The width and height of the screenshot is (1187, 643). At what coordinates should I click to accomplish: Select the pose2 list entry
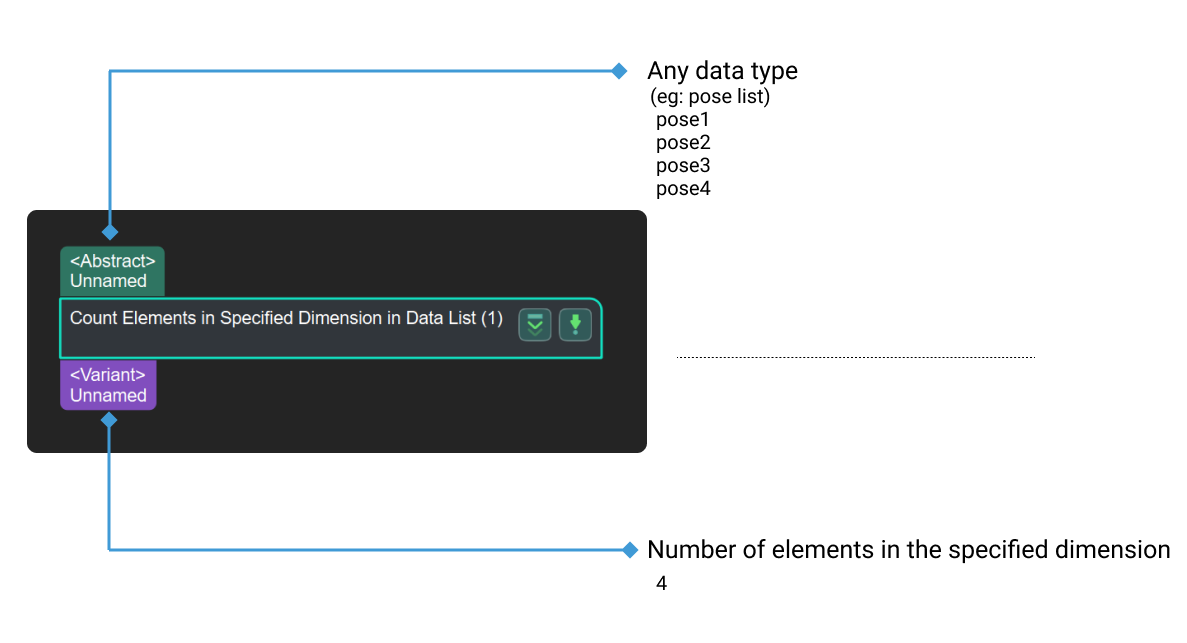tap(683, 142)
